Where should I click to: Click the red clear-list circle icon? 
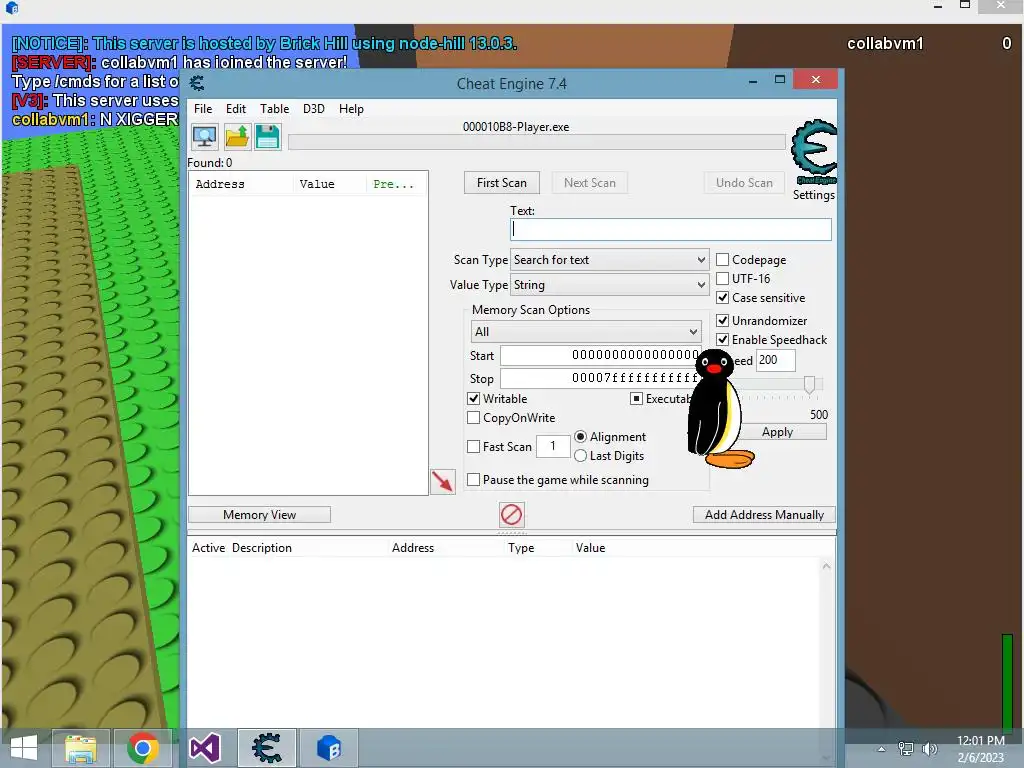511,515
